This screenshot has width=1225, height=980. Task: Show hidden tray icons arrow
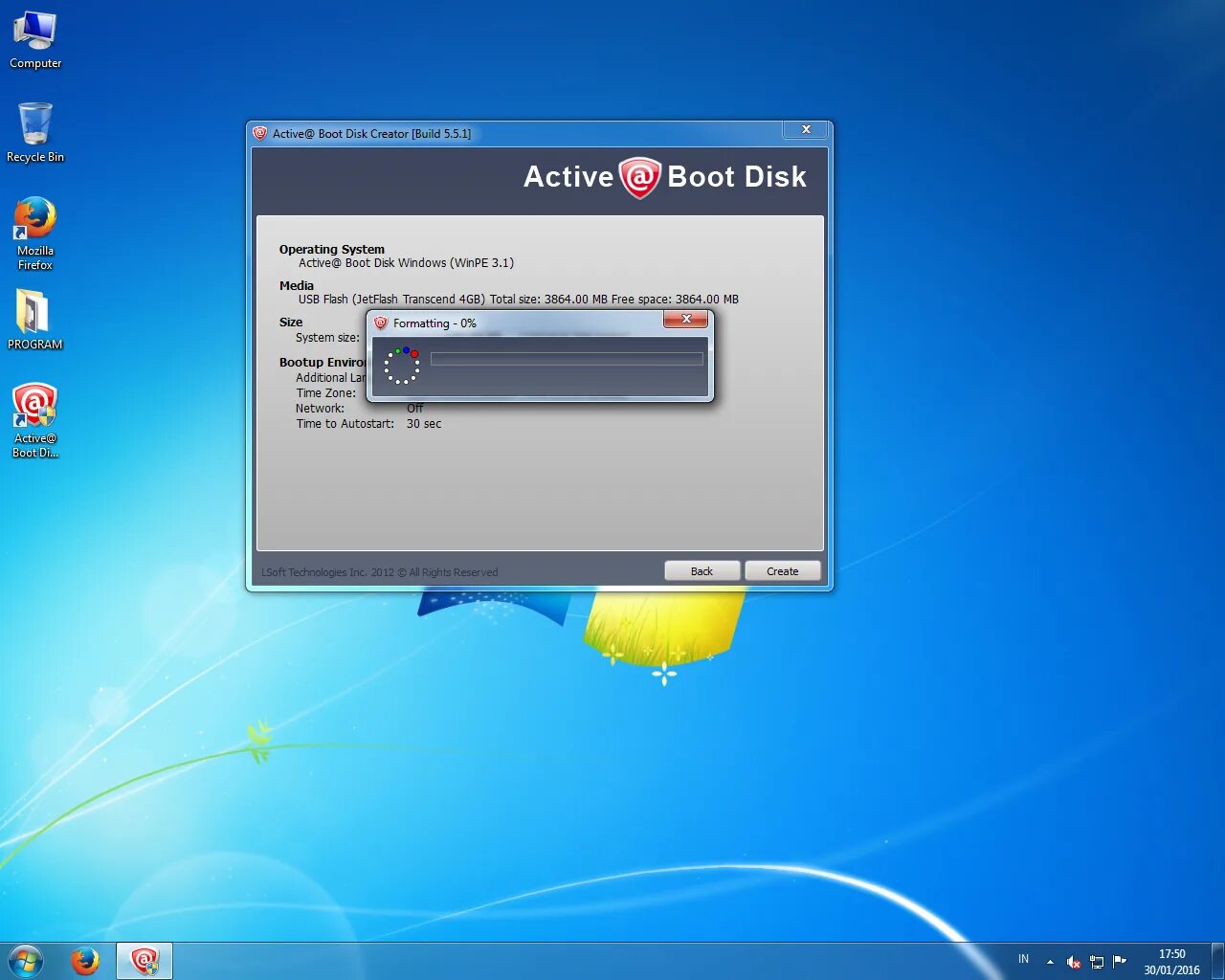tap(1050, 961)
